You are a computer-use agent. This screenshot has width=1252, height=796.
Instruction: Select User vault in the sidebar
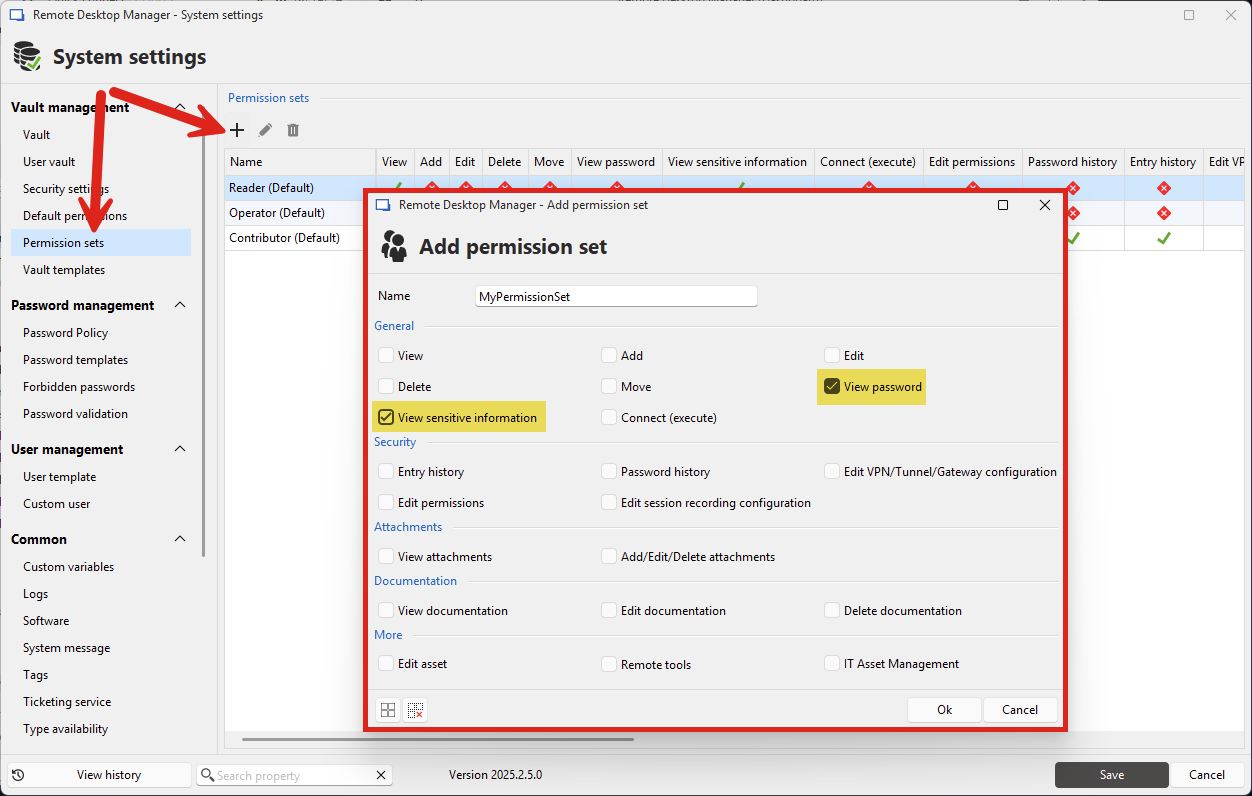(49, 162)
